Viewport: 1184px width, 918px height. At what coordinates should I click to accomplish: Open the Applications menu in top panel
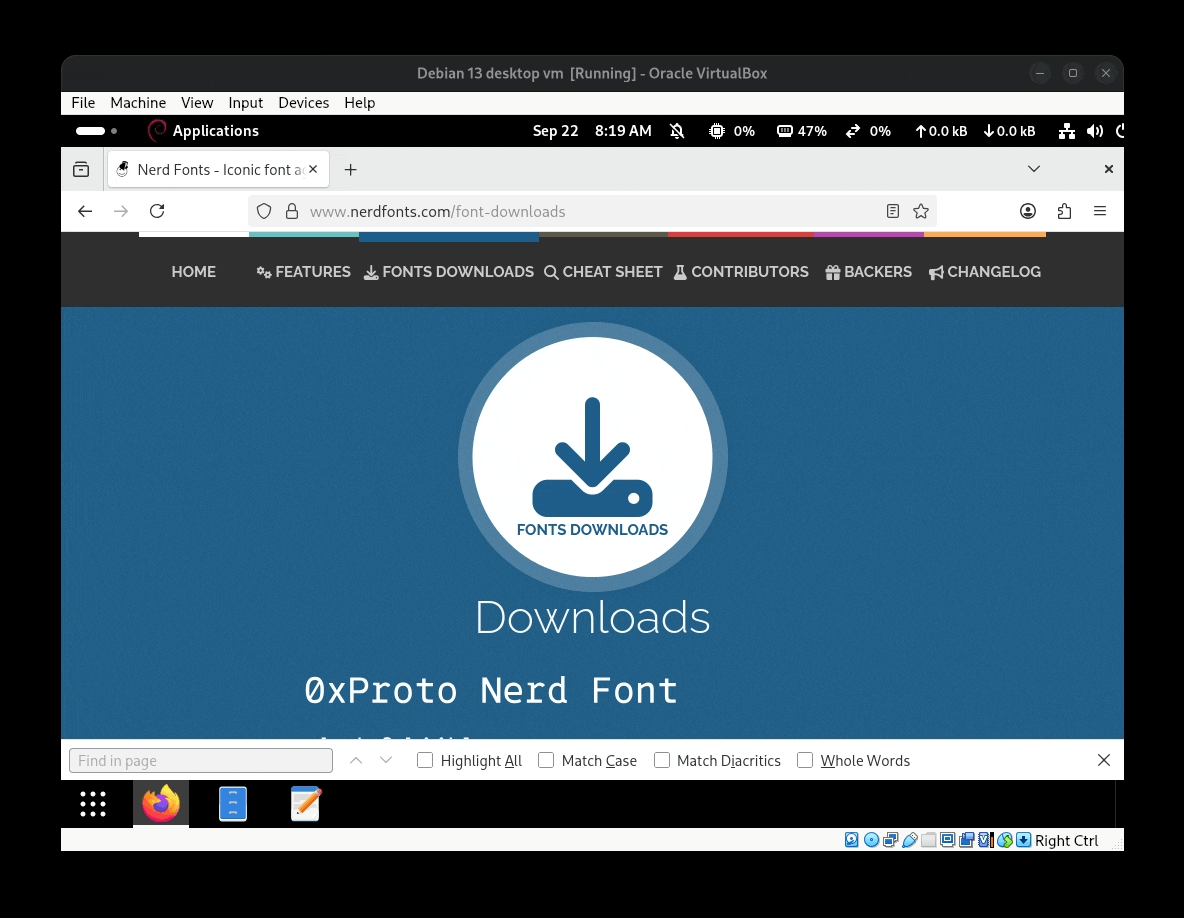204,131
